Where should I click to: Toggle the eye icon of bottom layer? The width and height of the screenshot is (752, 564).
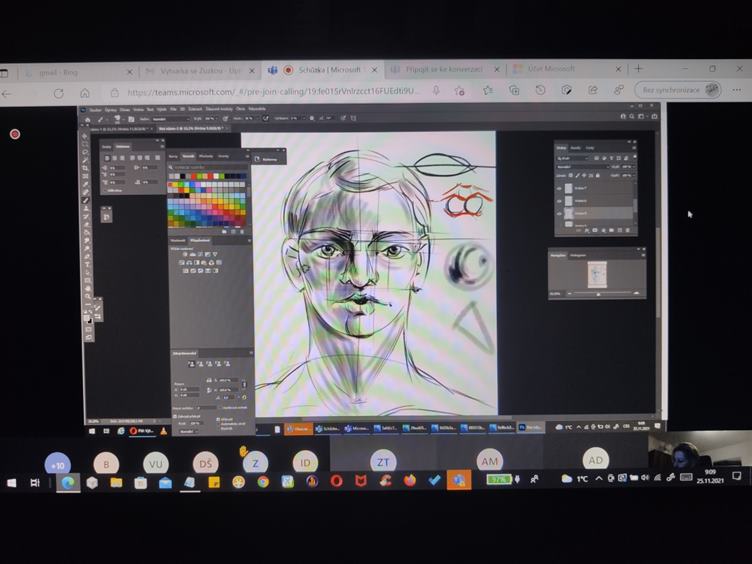(560, 226)
